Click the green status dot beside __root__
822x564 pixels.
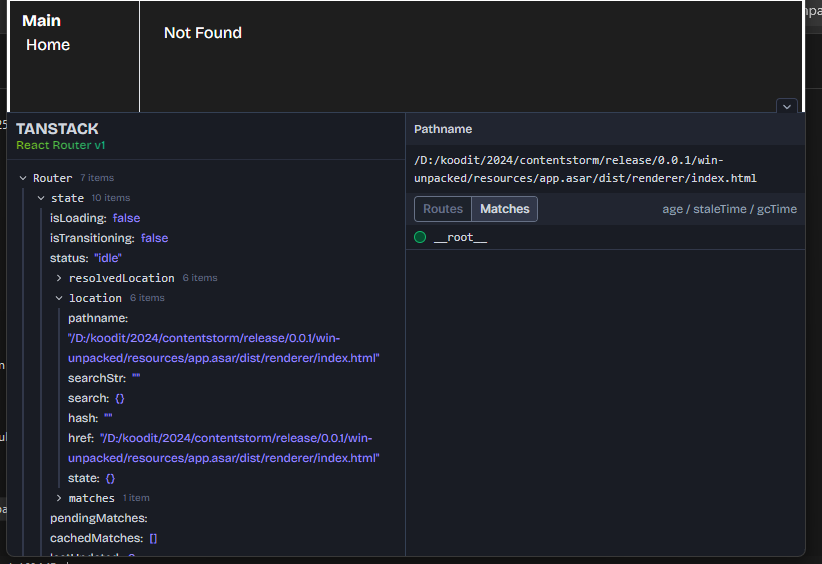point(420,237)
